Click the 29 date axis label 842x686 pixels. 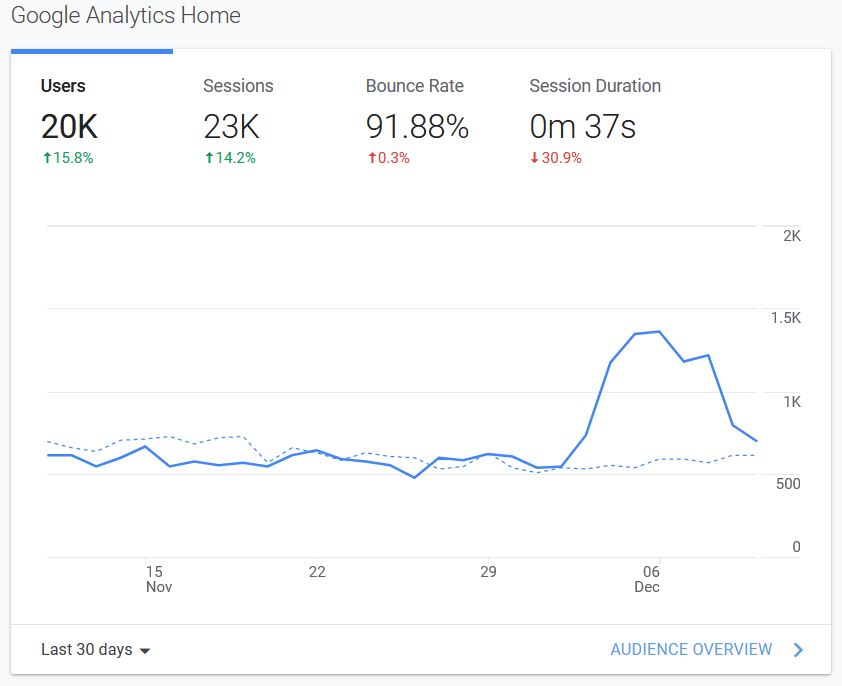pyautogui.click(x=488, y=572)
